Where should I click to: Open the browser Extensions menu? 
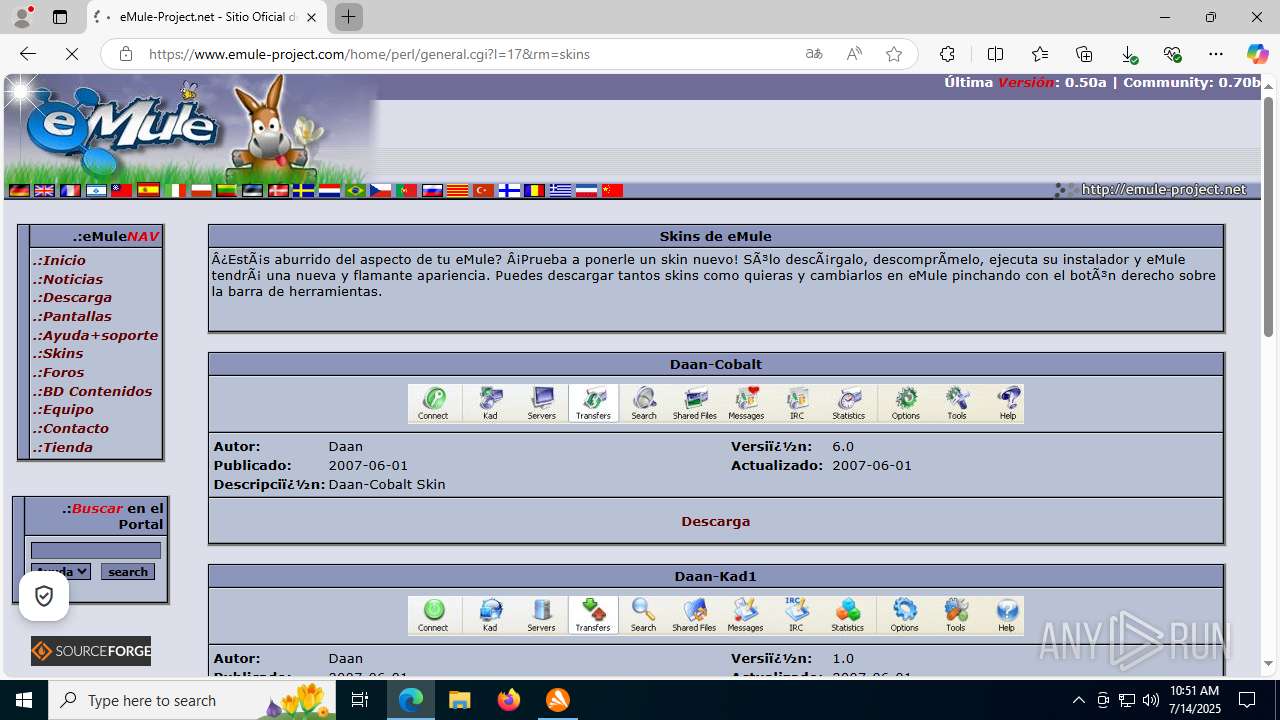coord(947,54)
